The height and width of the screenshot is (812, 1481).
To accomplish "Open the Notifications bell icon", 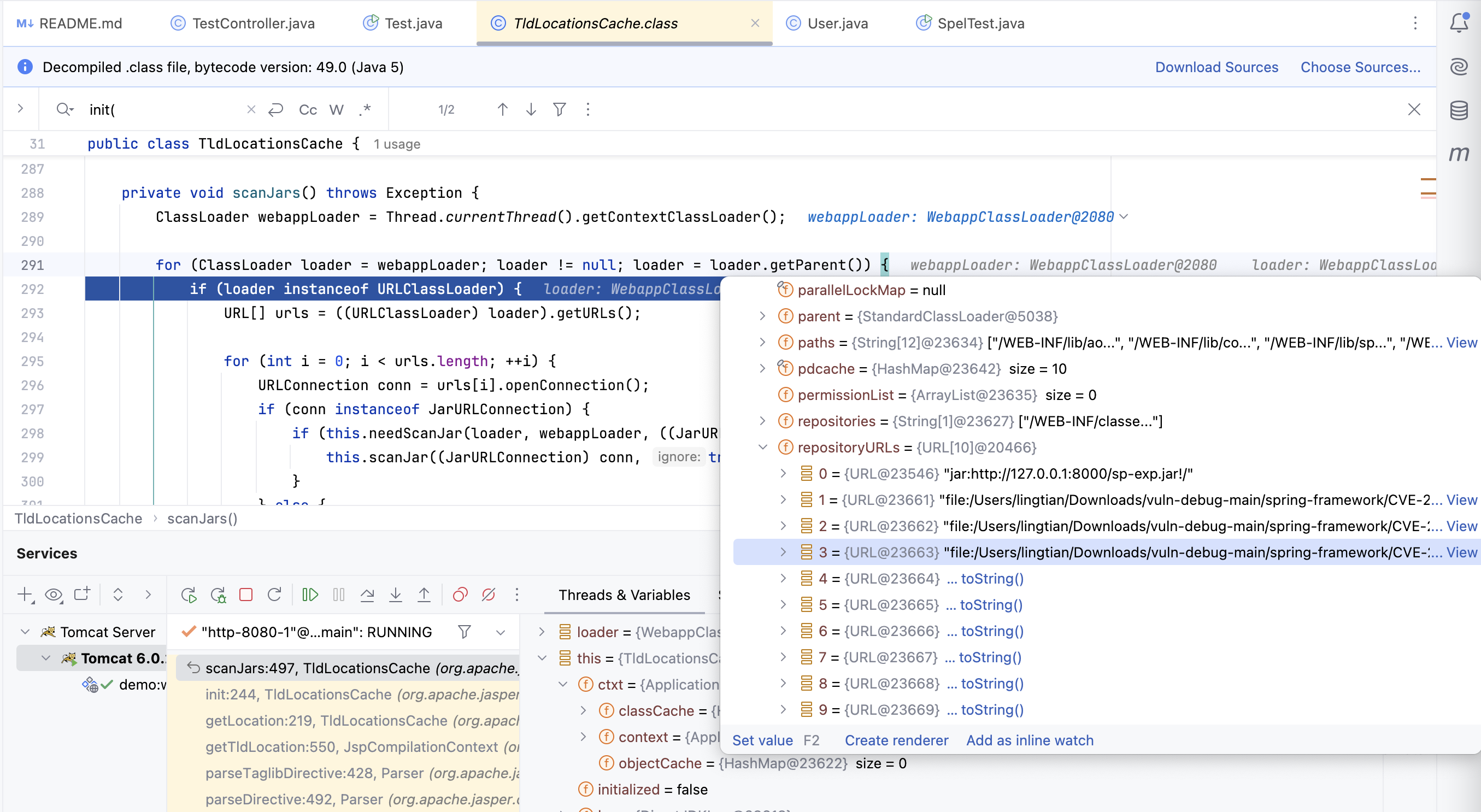I will coord(1459,23).
